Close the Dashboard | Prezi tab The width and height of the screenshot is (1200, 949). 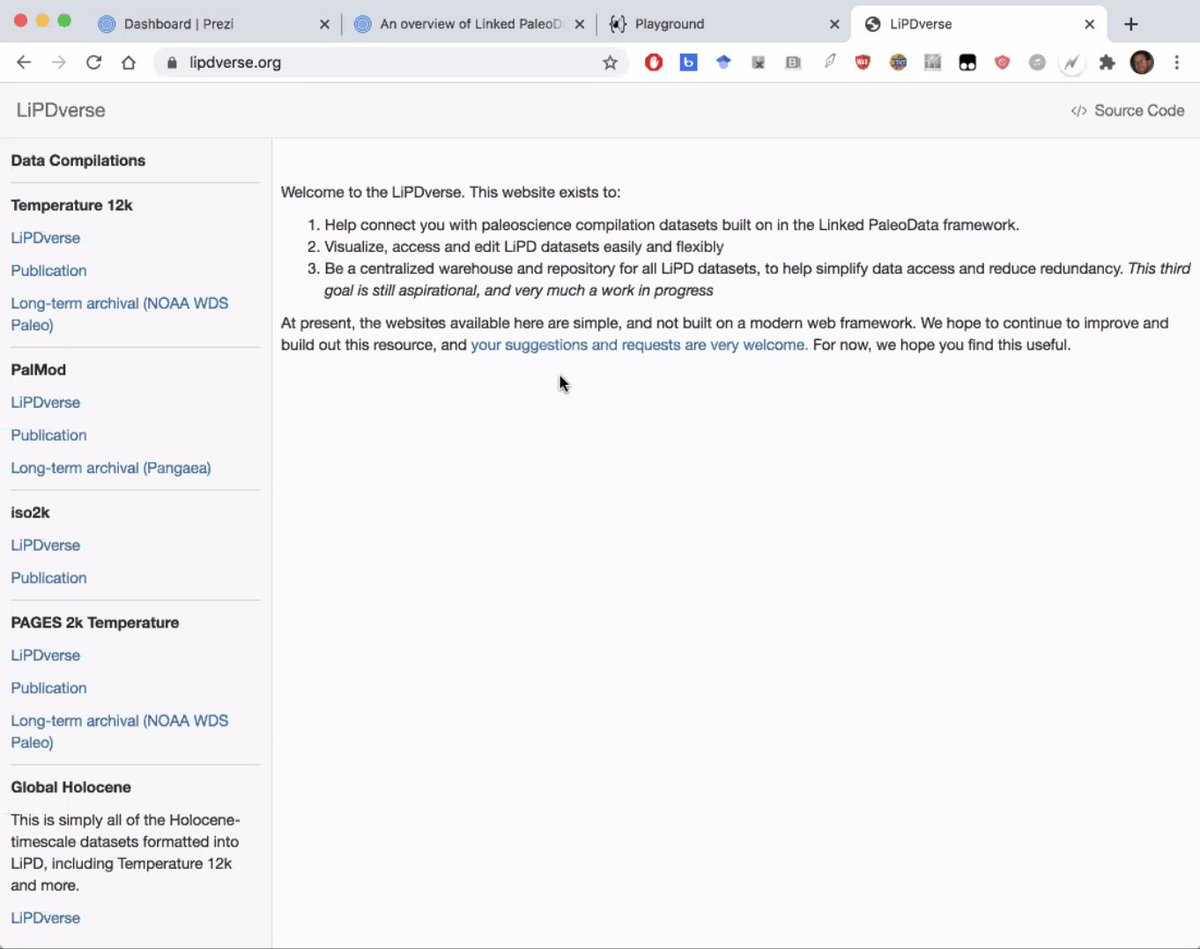(x=324, y=24)
